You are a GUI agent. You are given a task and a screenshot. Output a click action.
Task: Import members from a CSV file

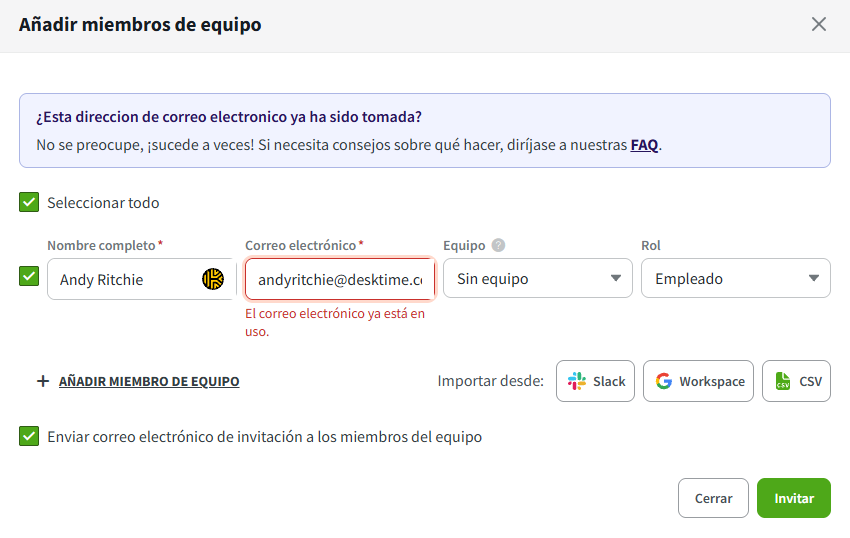tap(796, 381)
